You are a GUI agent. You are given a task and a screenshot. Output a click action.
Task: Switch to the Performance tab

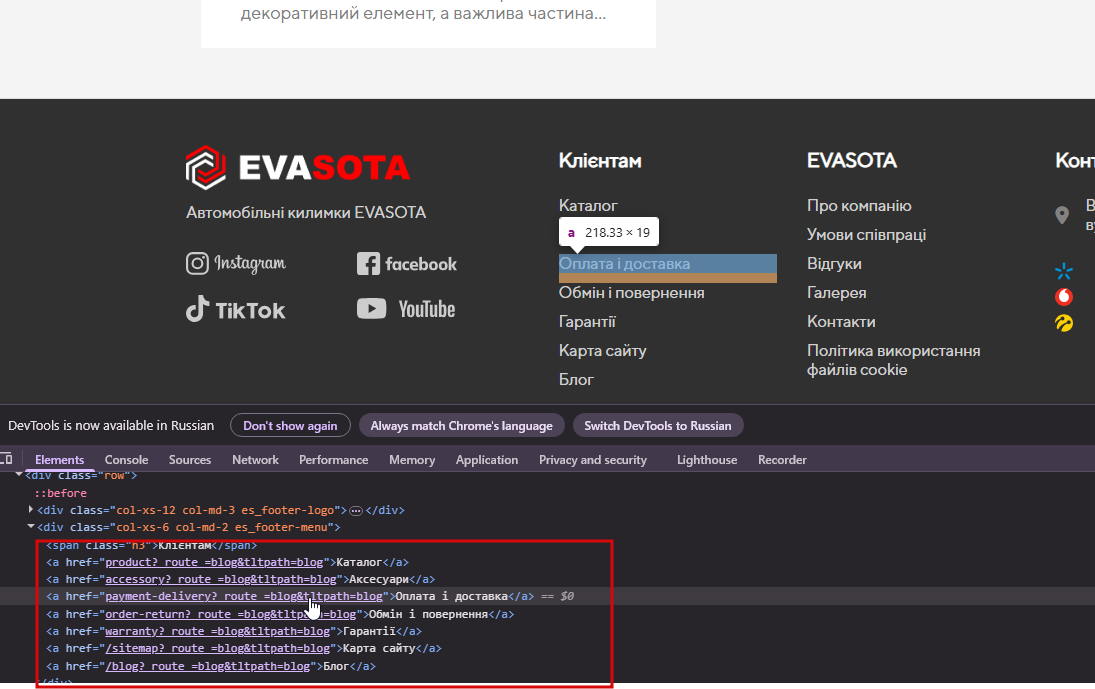(334, 459)
